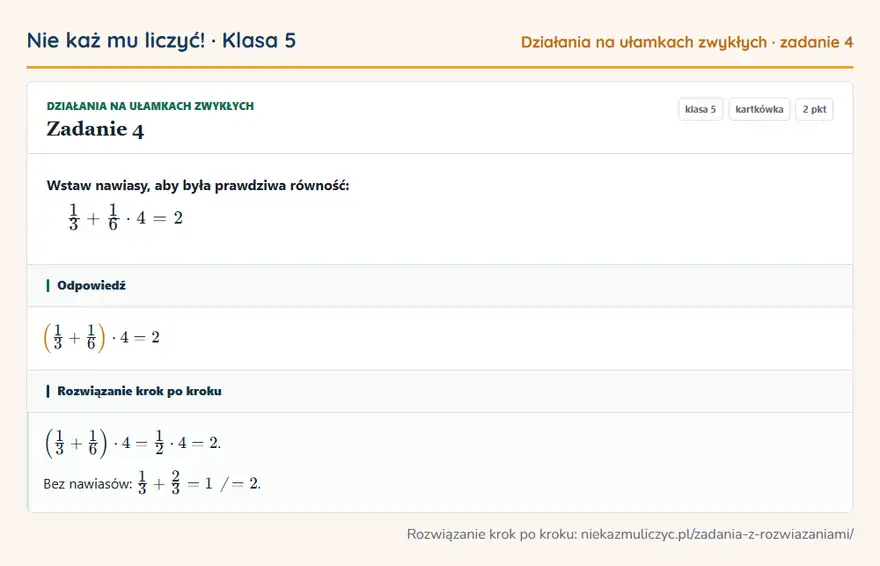The height and width of the screenshot is (566, 880).
Task: Click the 'Bez nawiasów:' explanation line
Action: [152, 483]
